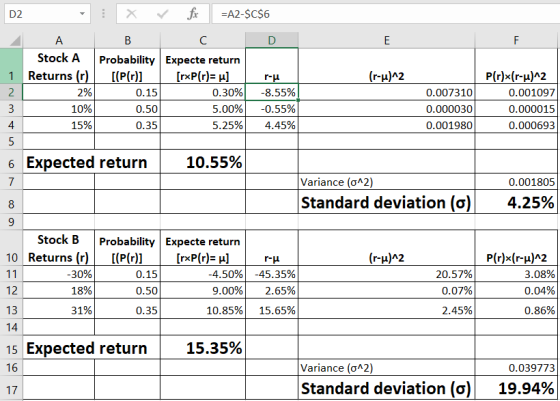560x401 pixels.
Task: Select cell showing 31% return
Action: click(59, 309)
